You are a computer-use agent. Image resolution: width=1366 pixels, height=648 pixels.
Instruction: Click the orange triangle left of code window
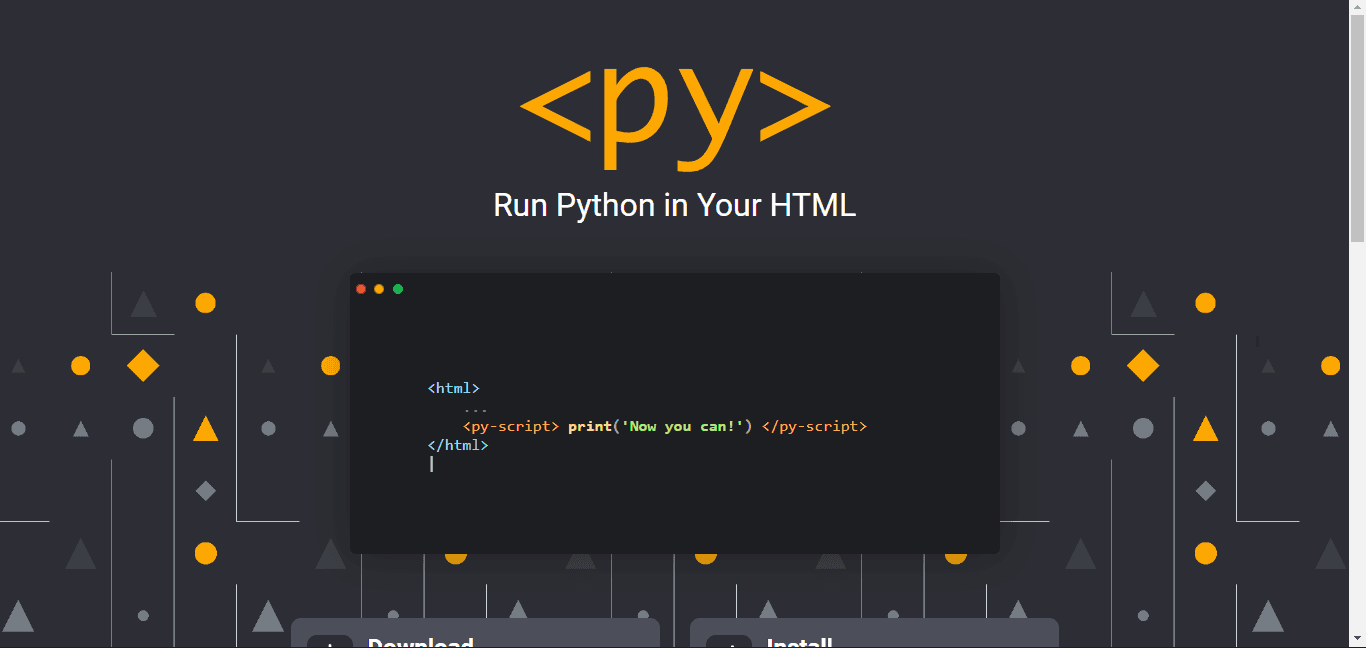(205, 429)
